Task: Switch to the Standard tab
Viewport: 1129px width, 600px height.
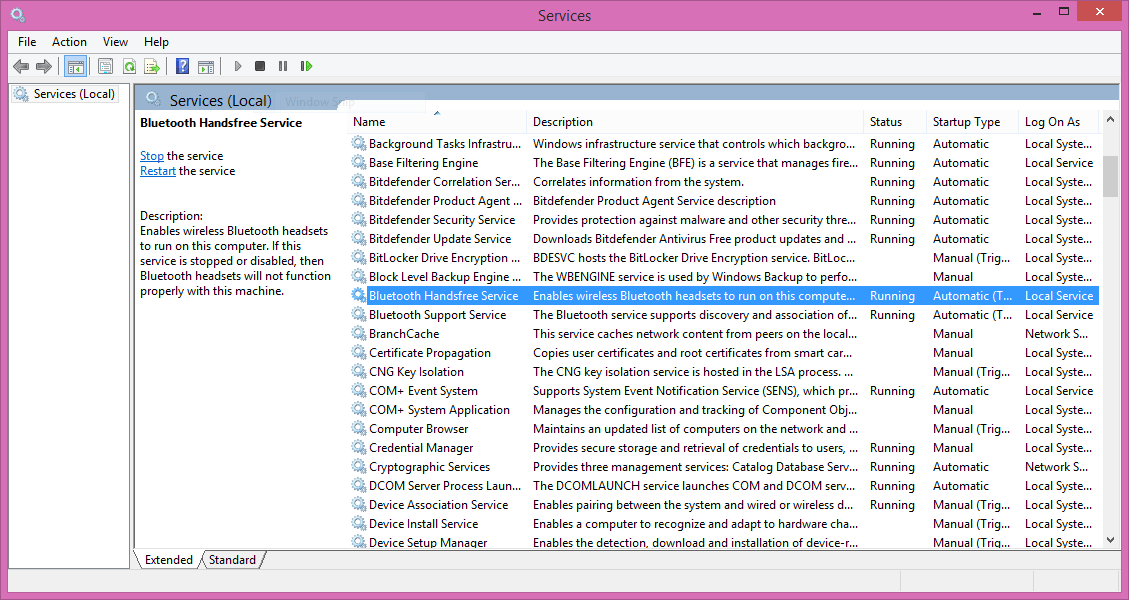Action: coord(232,560)
